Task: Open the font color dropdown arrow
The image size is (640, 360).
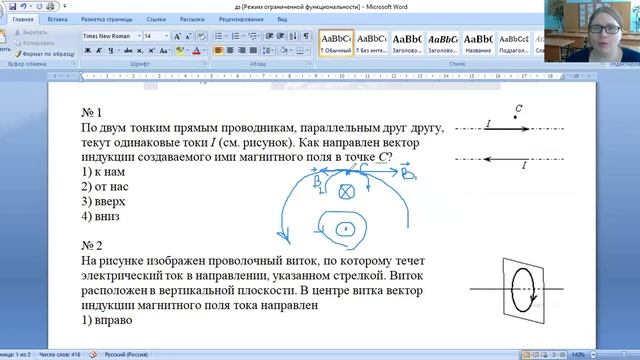Action: click(x=204, y=51)
